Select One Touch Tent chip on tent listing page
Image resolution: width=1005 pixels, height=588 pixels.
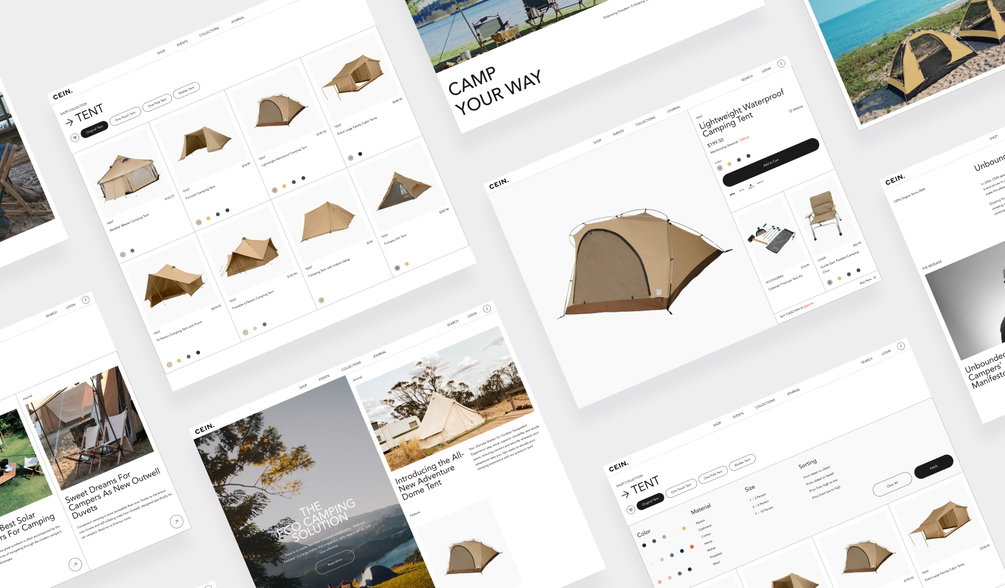point(125,115)
